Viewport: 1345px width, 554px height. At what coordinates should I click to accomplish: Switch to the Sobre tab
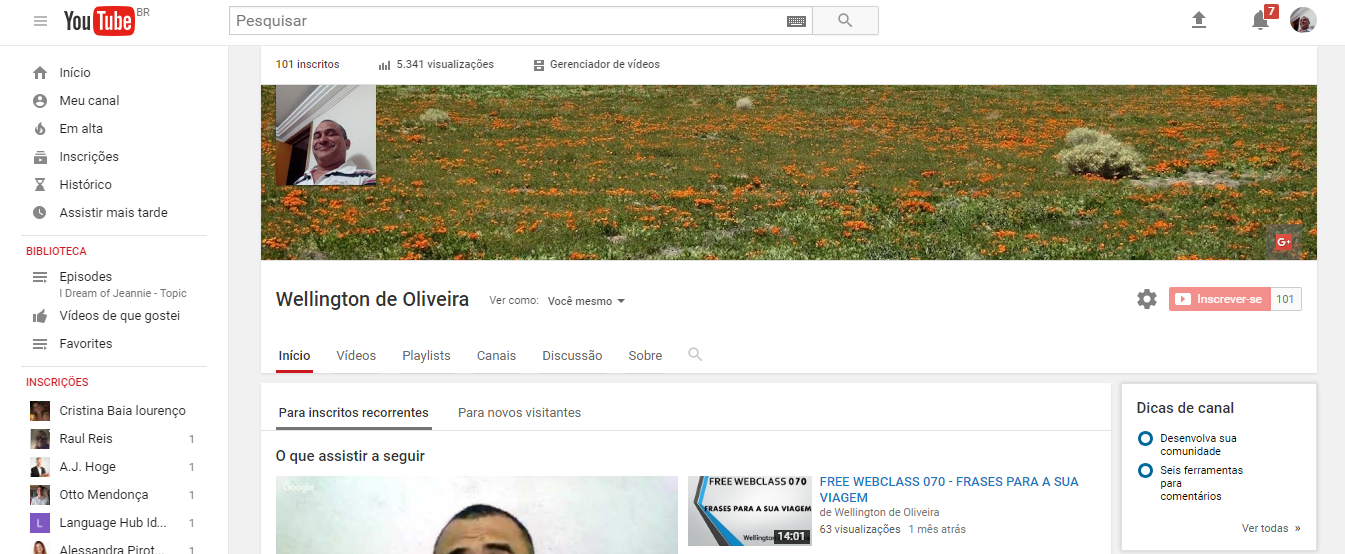(645, 356)
